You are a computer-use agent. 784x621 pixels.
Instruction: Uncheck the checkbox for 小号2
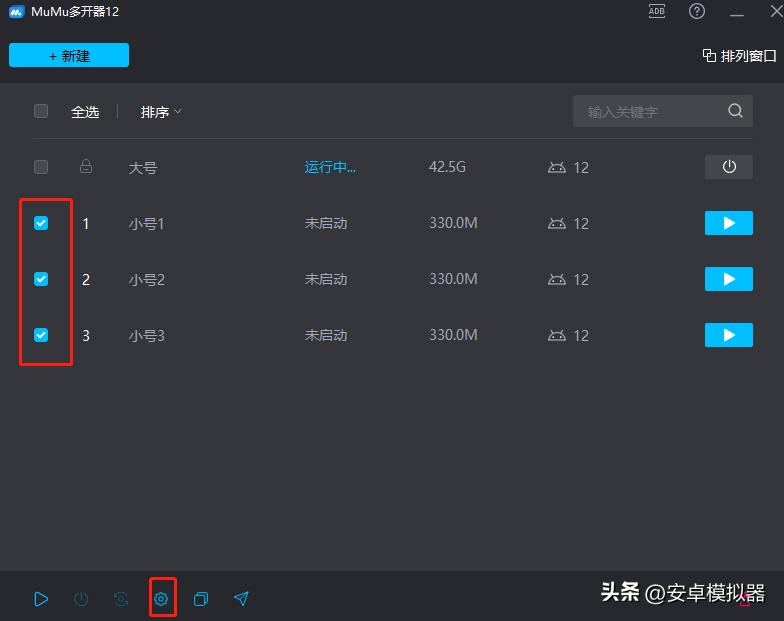coord(41,279)
